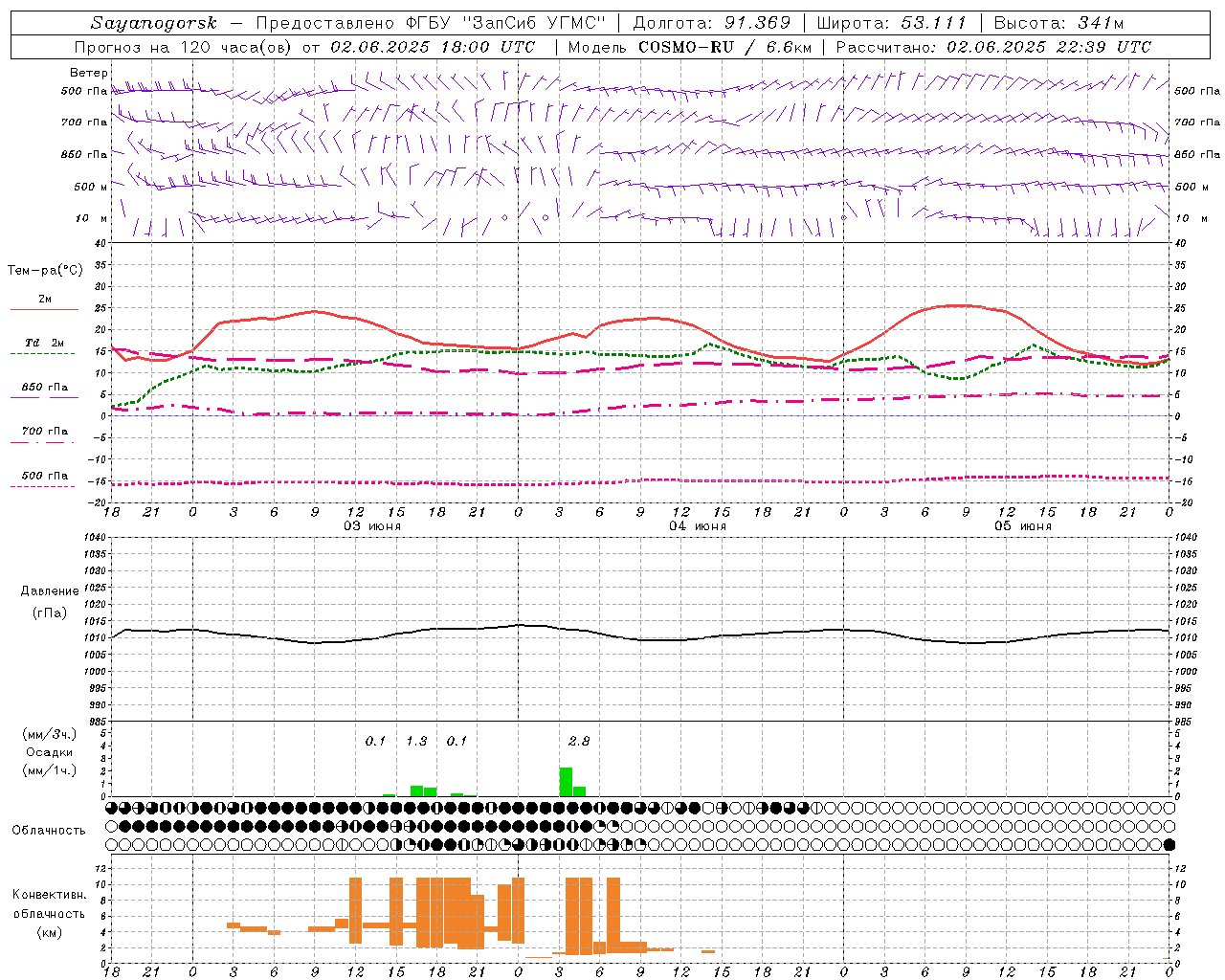Click the Sayanogorsk station title
This screenshot has width=1225, height=980.
154,23
